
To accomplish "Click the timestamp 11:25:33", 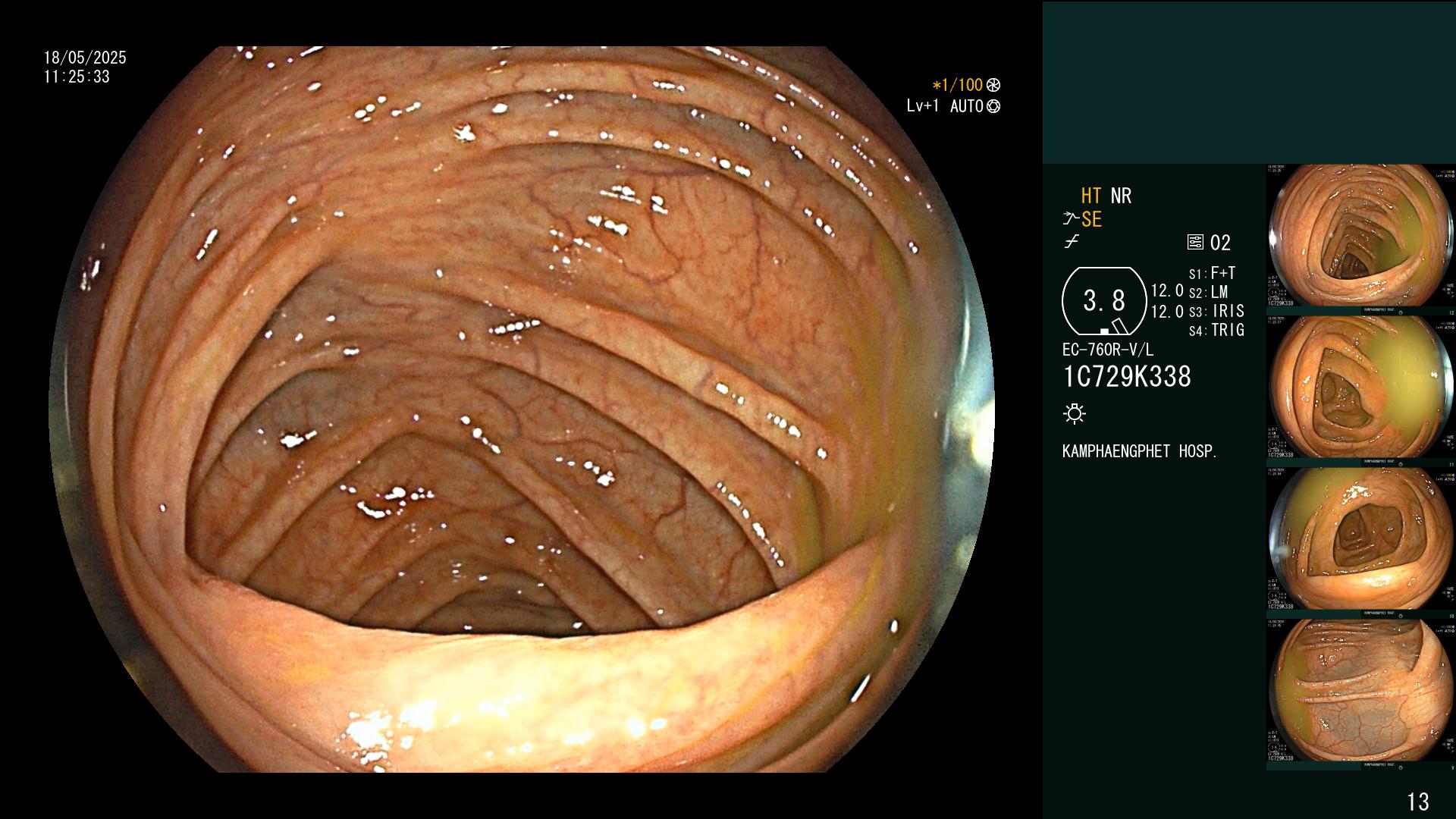I will point(77,77).
